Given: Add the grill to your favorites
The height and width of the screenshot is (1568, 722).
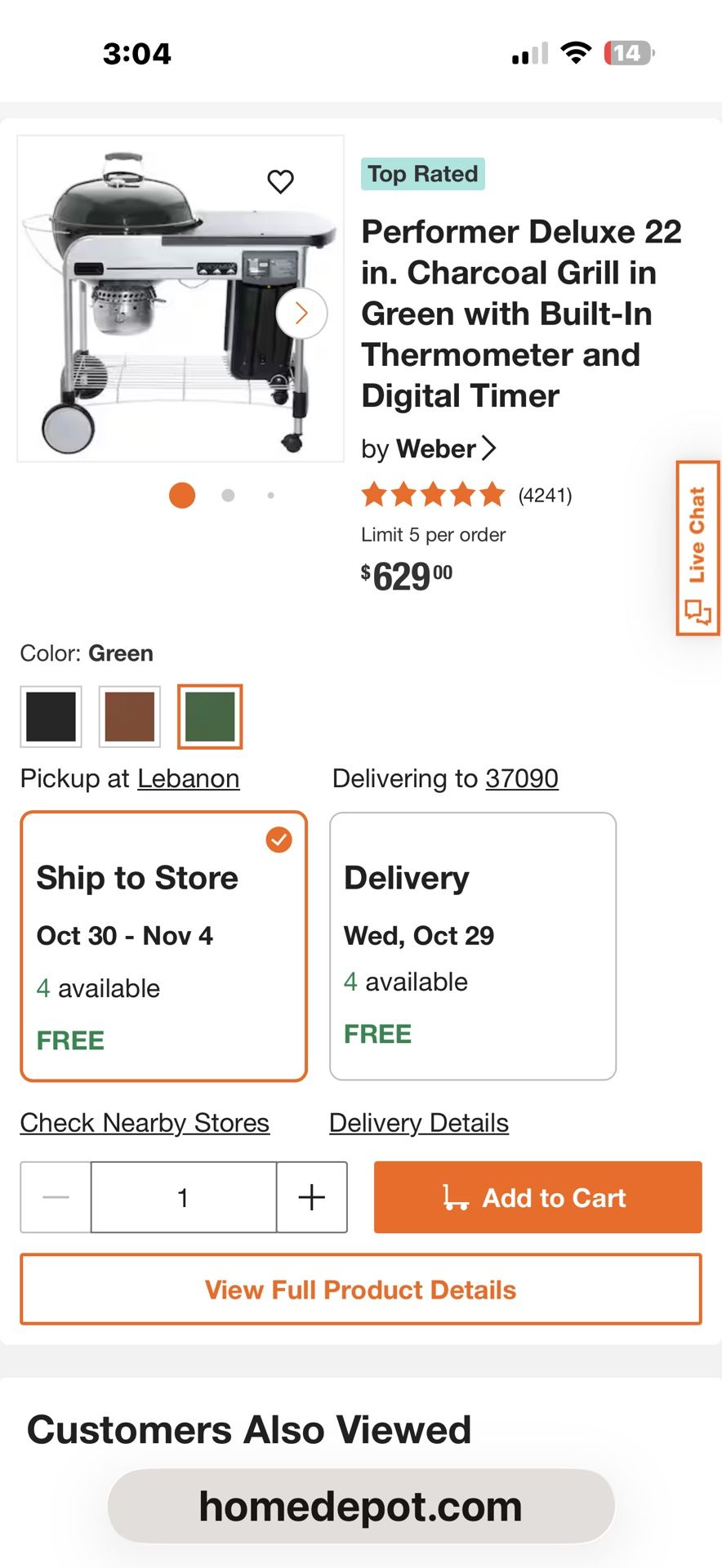Looking at the screenshot, I should pyautogui.click(x=282, y=181).
